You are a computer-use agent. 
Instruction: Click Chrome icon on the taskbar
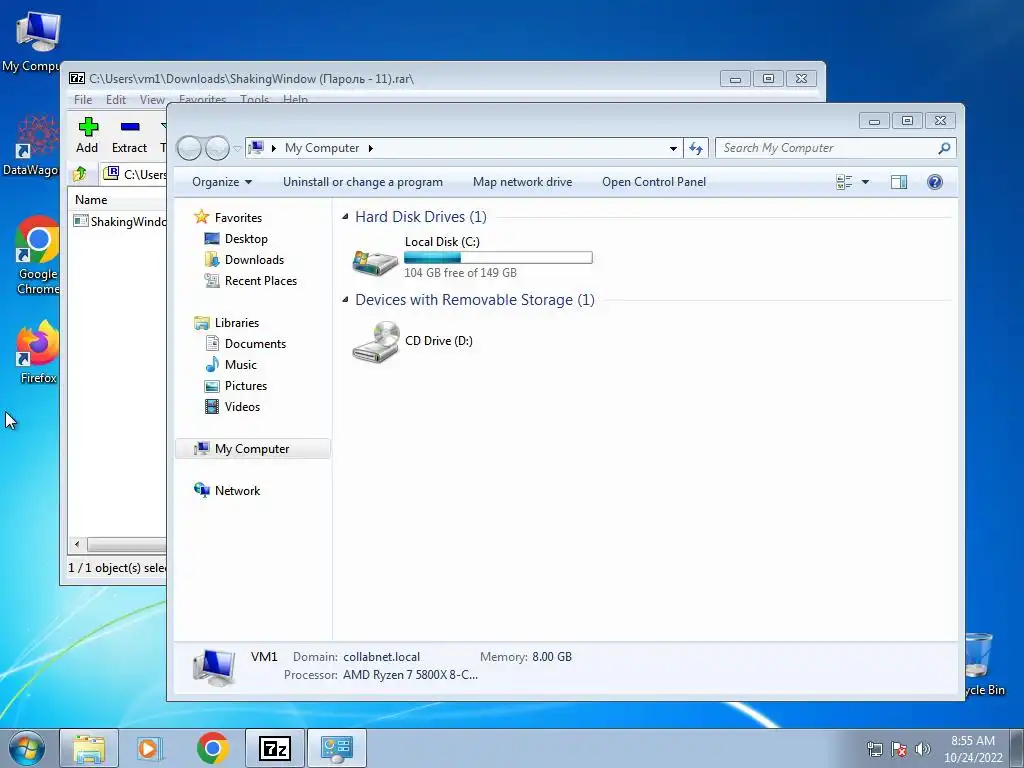pos(212,748)
